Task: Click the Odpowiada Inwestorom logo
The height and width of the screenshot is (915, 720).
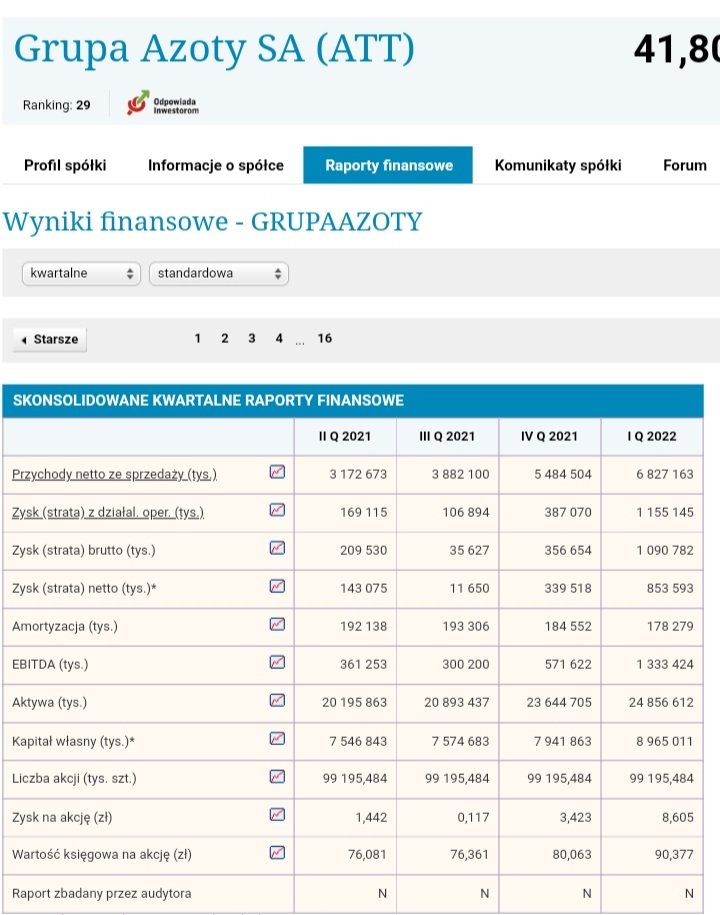Action: pyautogui.click(x=163, y=104)
